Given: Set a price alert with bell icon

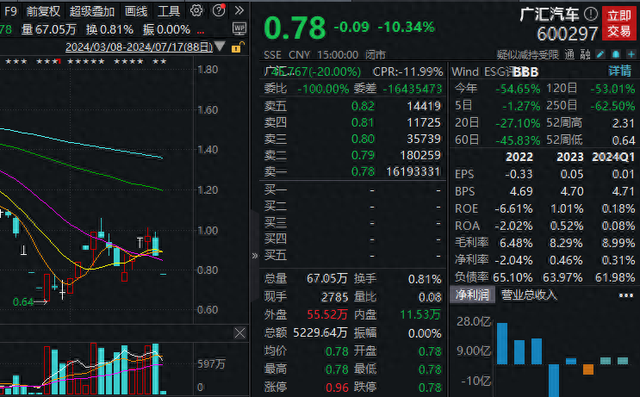Looking at the screenshot, I should tap(616, 54).
